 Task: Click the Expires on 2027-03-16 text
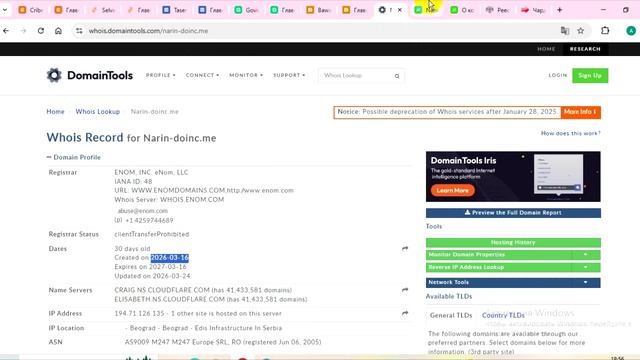pos(150,267)
